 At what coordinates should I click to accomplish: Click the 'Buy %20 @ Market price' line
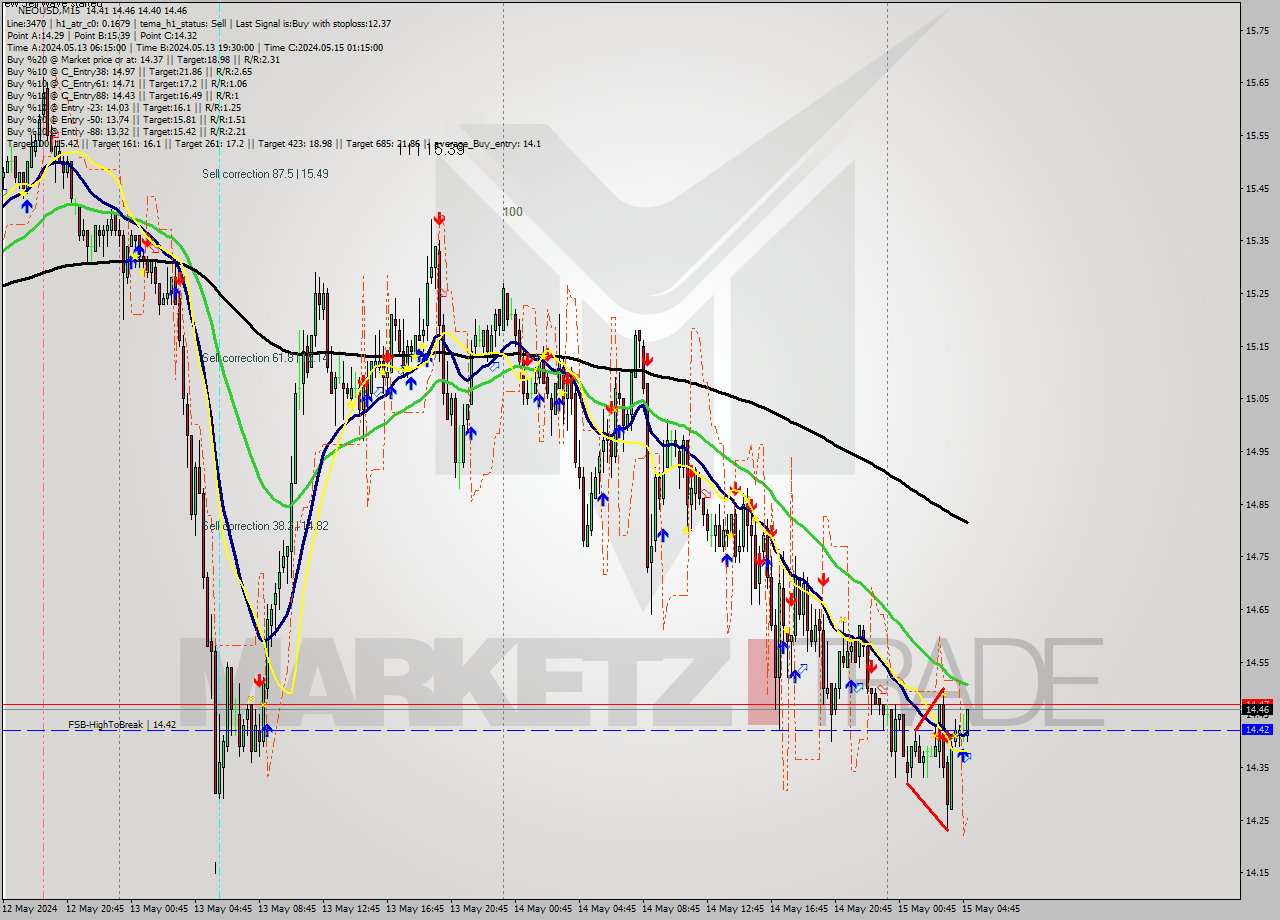click(143, 59)
